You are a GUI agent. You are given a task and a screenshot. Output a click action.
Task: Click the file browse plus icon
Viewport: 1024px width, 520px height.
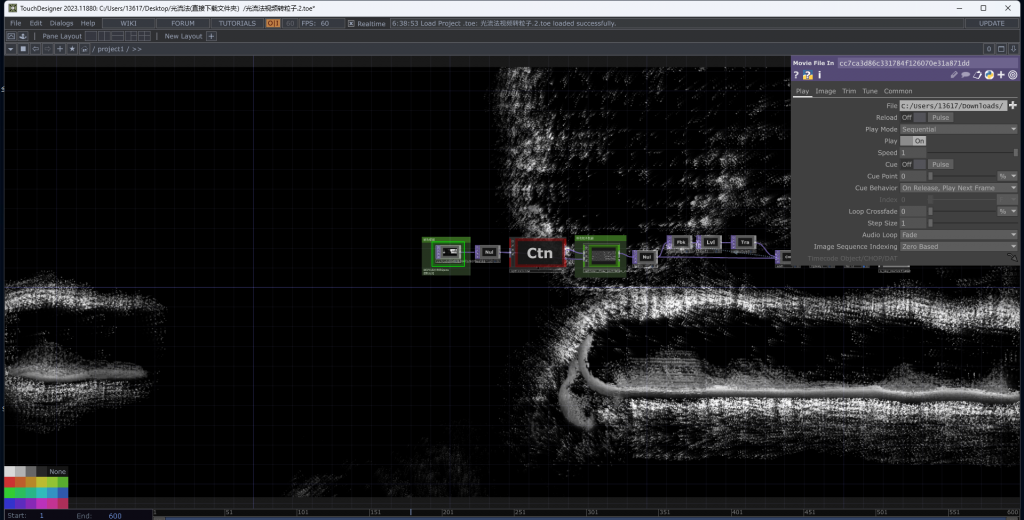click(1012, 105)
